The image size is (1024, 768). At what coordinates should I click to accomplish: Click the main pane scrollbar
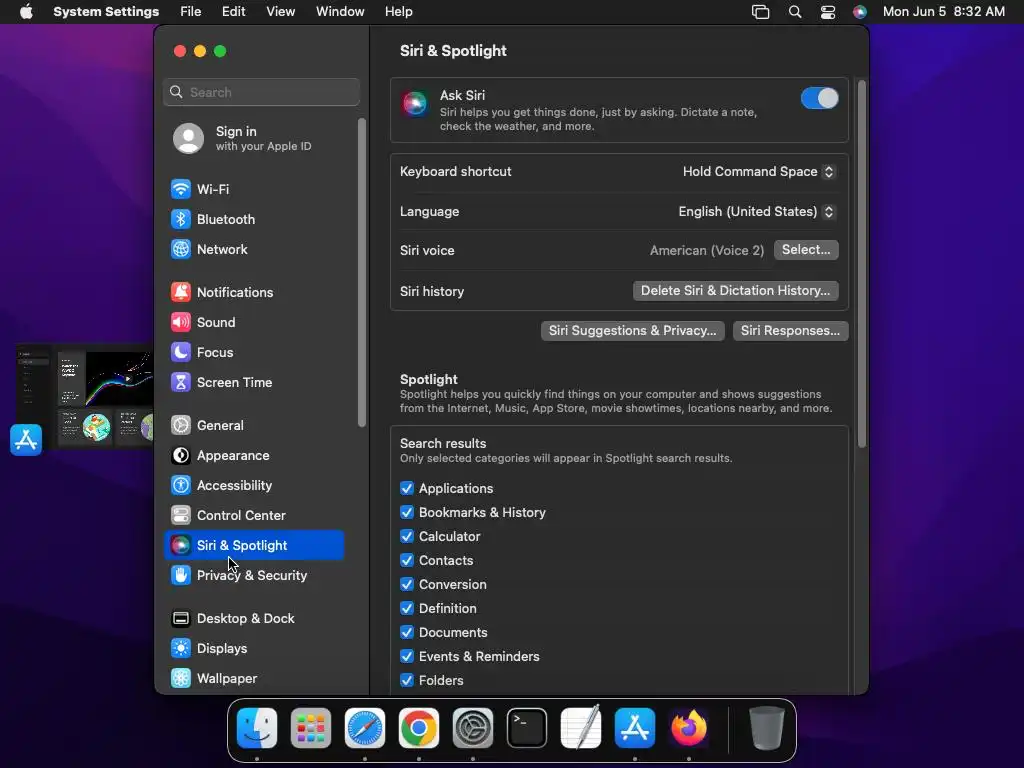[x=861, y=264]
